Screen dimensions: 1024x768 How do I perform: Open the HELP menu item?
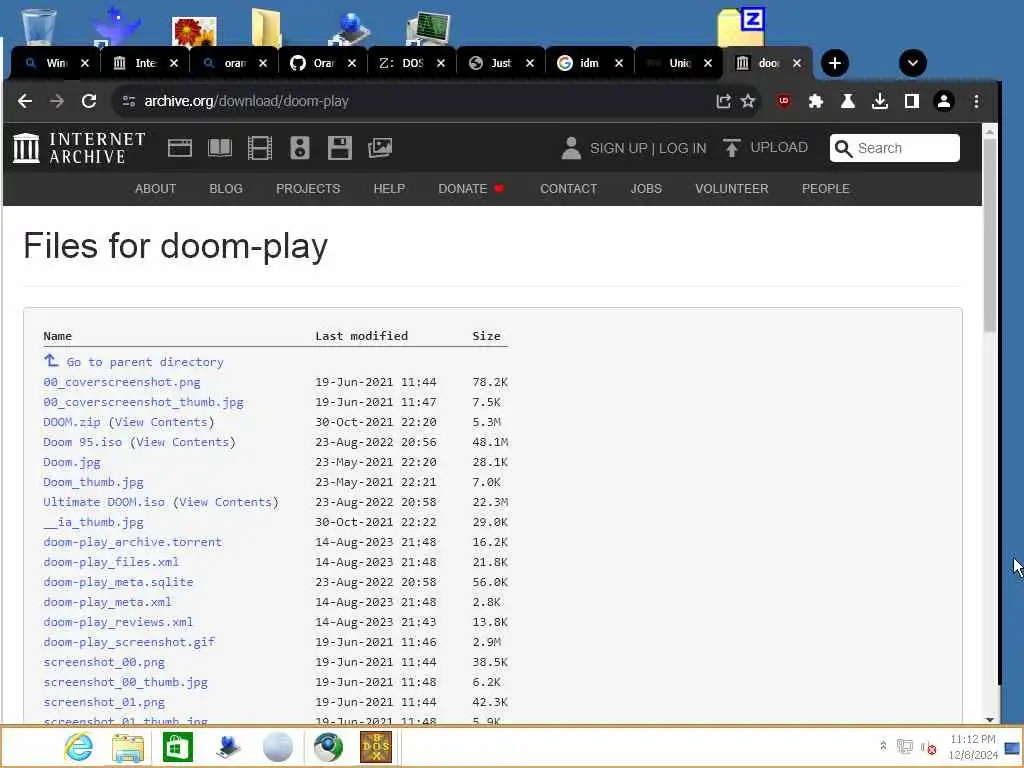click(389, 189)
